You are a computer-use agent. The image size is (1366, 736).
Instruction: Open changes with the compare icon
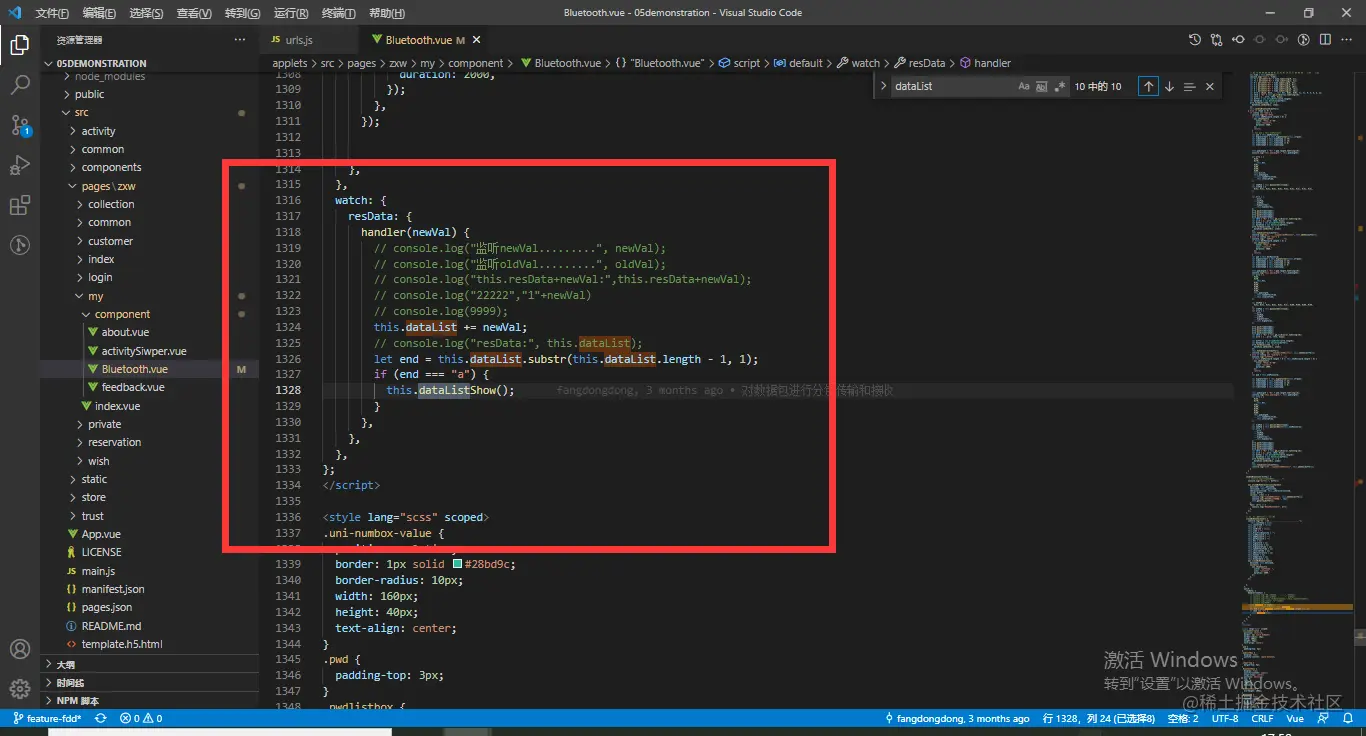[x=1216, y=40]
